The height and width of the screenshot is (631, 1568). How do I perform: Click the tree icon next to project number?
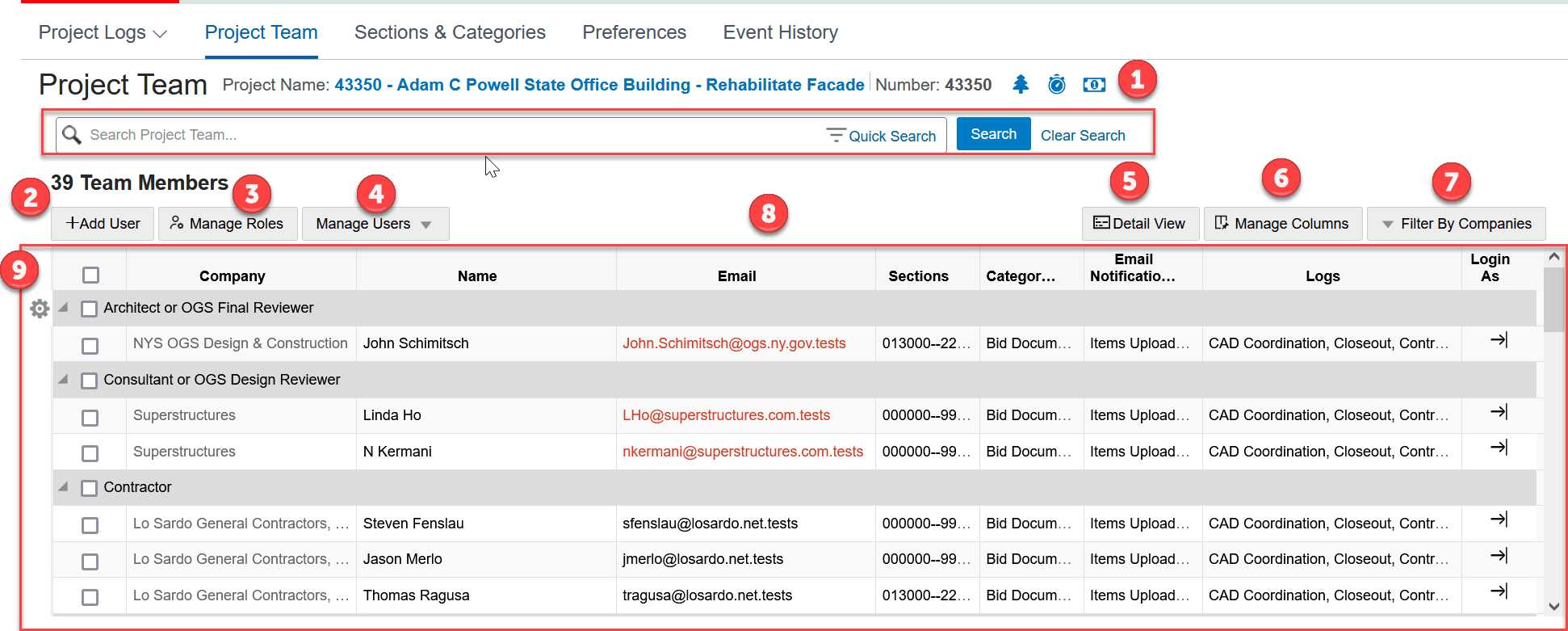(x=1021, y=84)
